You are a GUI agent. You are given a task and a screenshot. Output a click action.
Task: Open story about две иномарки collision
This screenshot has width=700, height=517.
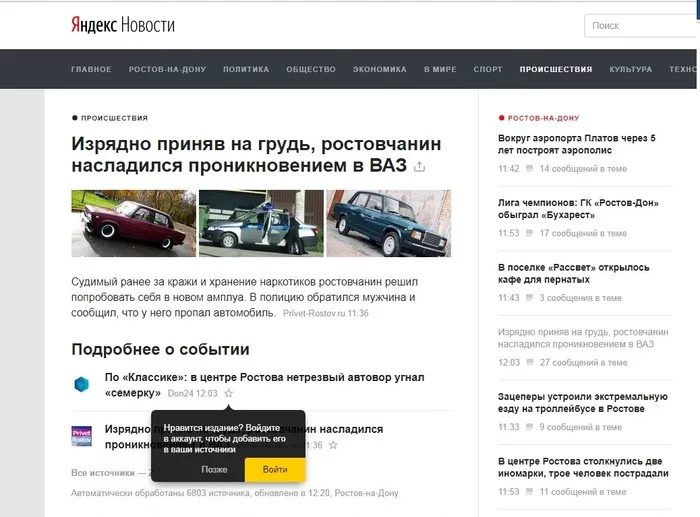(583, 467)
